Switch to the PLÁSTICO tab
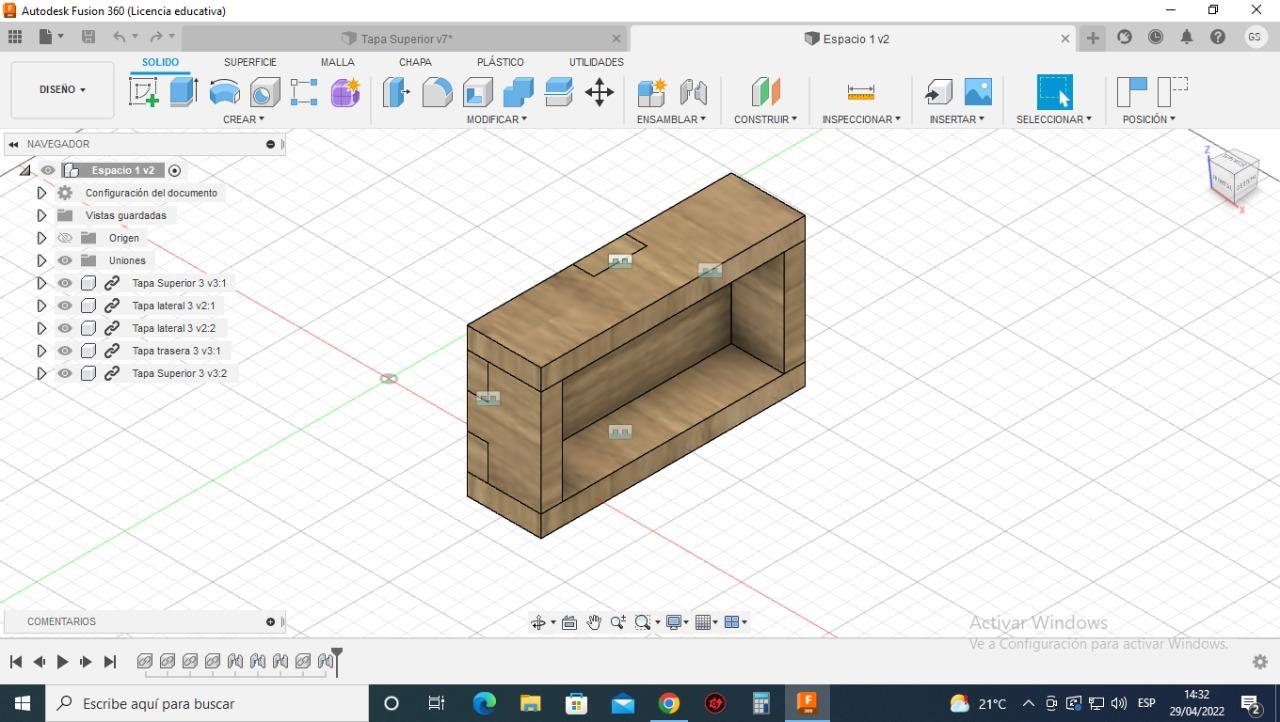This screenshot has height=722, width=1280. click(x=500, y=62)
